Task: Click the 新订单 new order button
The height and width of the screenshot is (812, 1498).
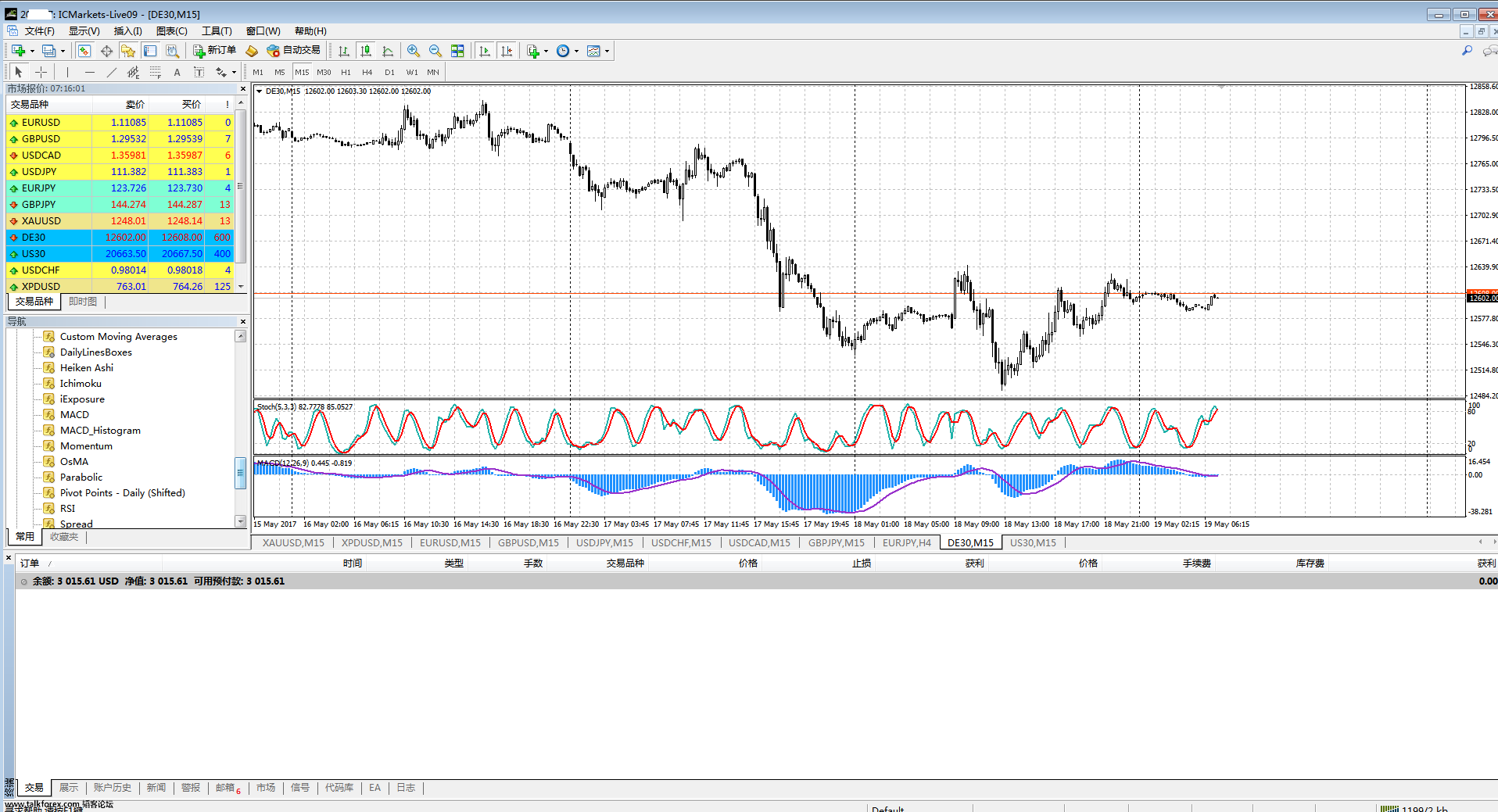Action: (x=214, y=51)
